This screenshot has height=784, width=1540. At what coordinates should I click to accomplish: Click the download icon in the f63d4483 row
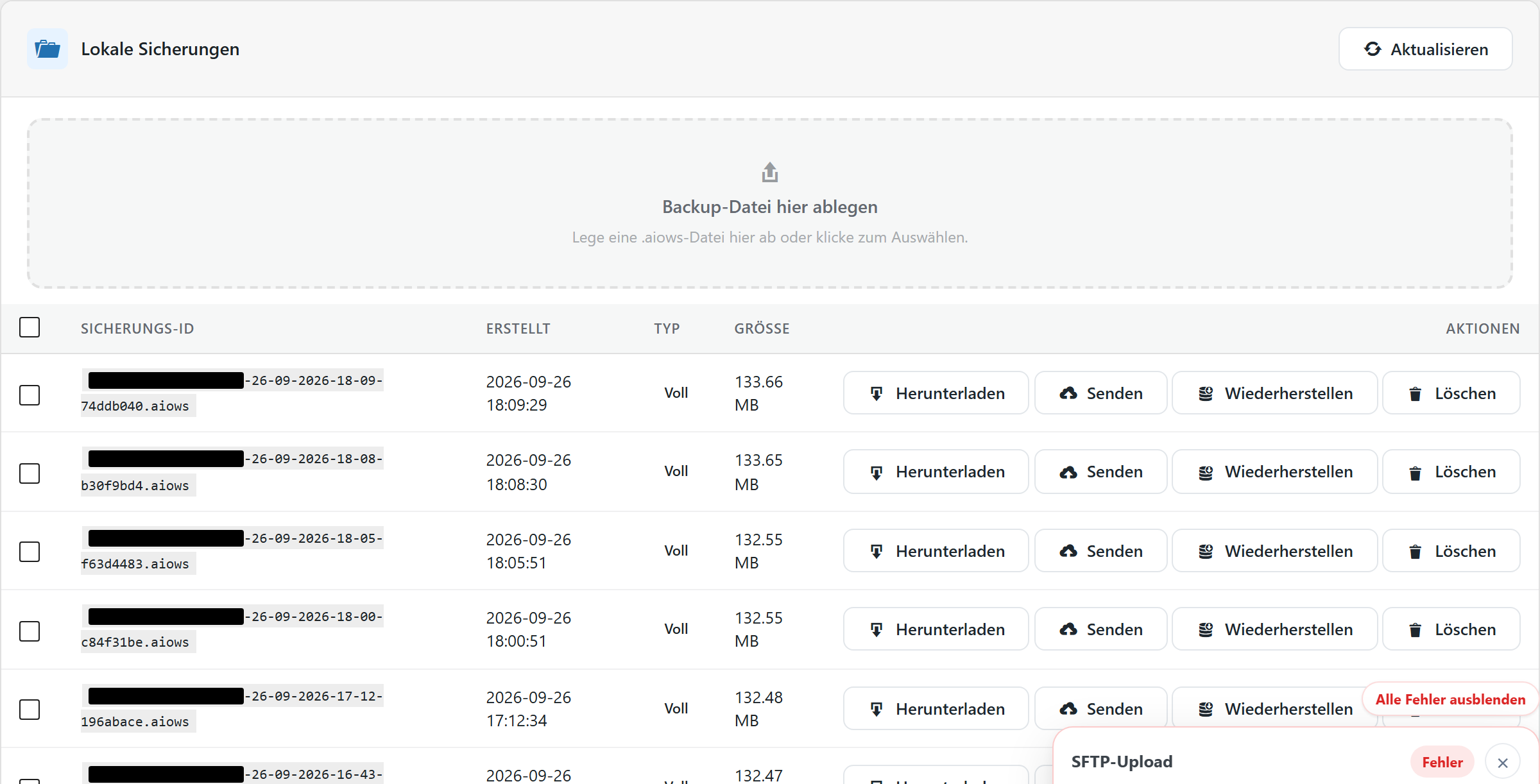click(877, 552)
